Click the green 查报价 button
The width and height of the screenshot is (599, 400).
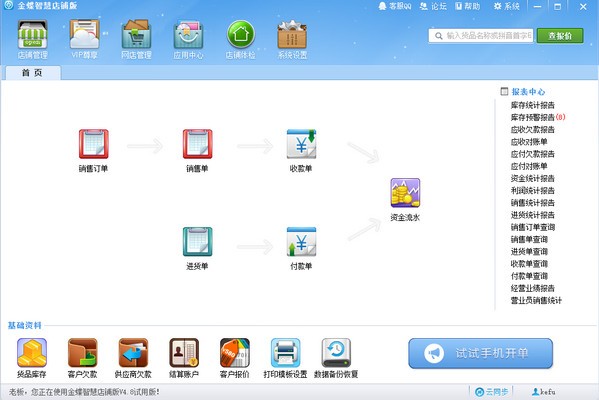point(560,36)
